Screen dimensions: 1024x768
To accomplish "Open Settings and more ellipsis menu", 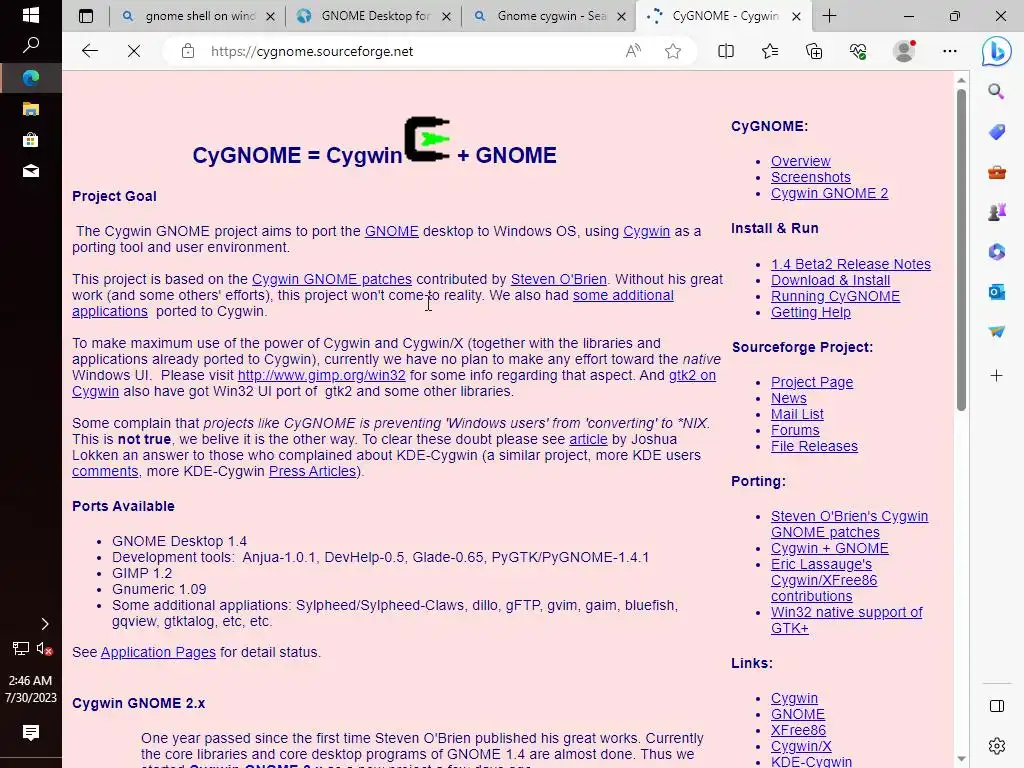I will pos(950,51).
